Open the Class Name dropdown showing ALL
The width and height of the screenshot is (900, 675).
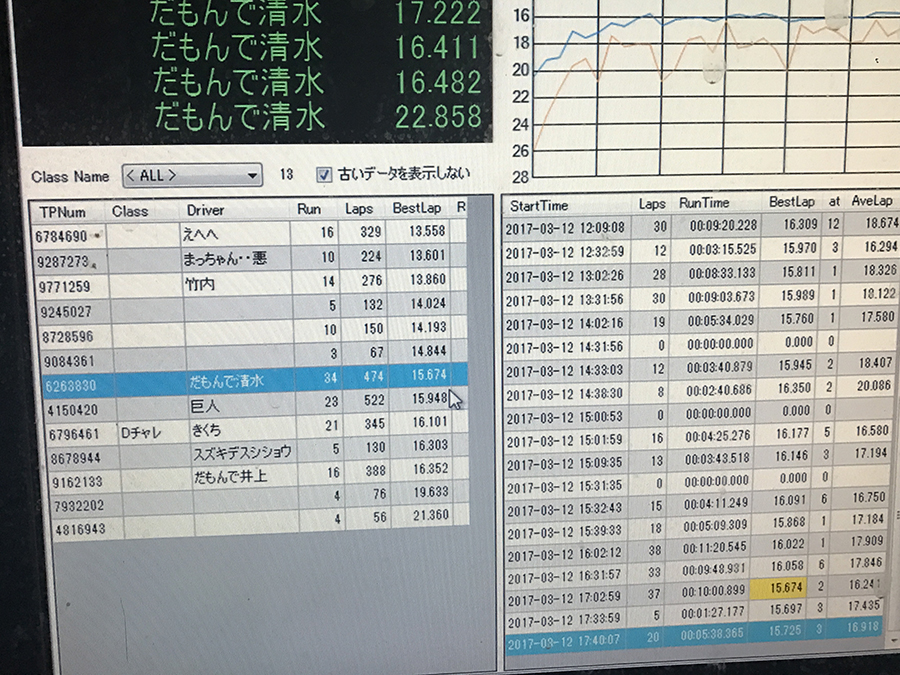coord(192,176)
